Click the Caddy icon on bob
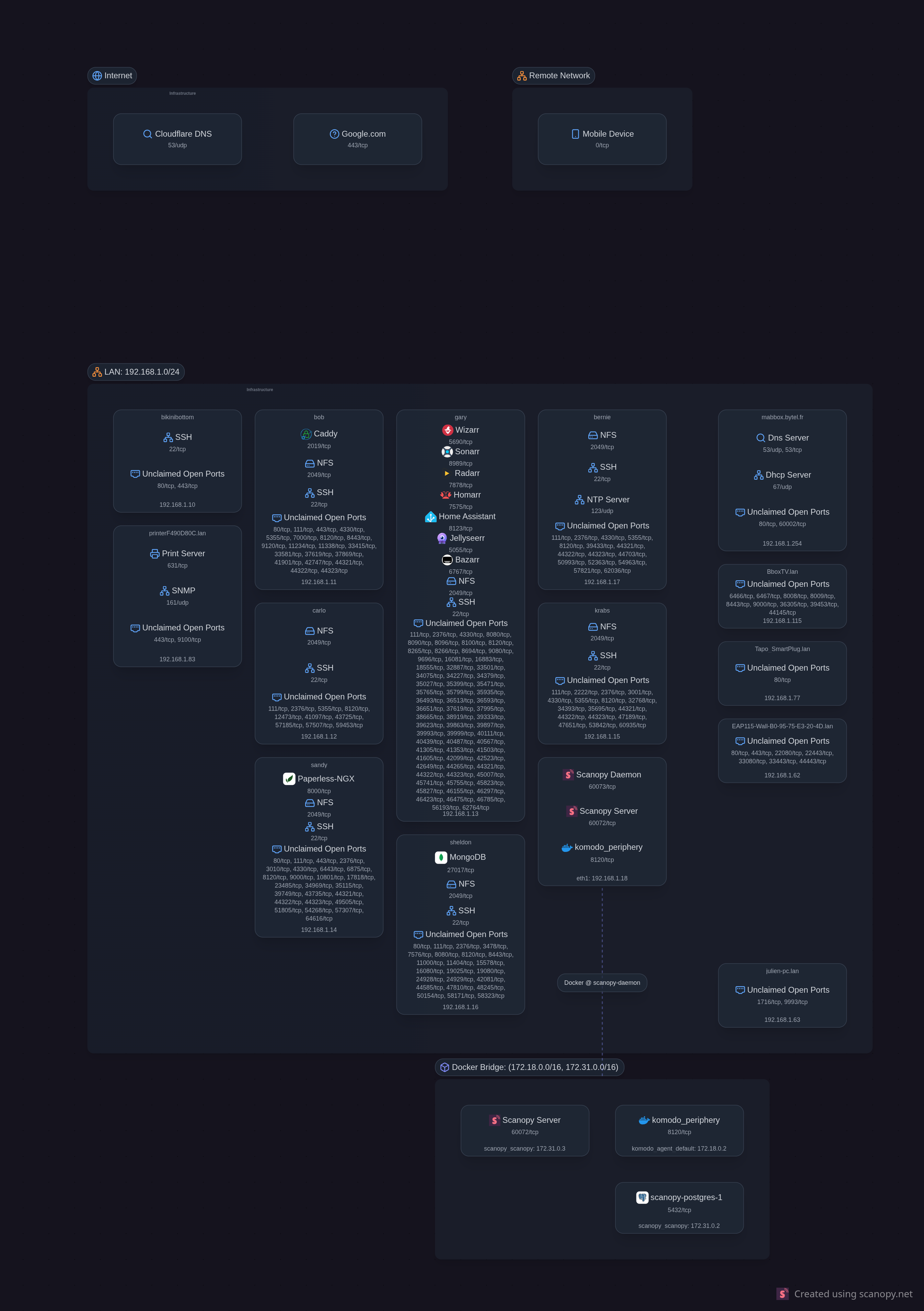 pos(306,434)
